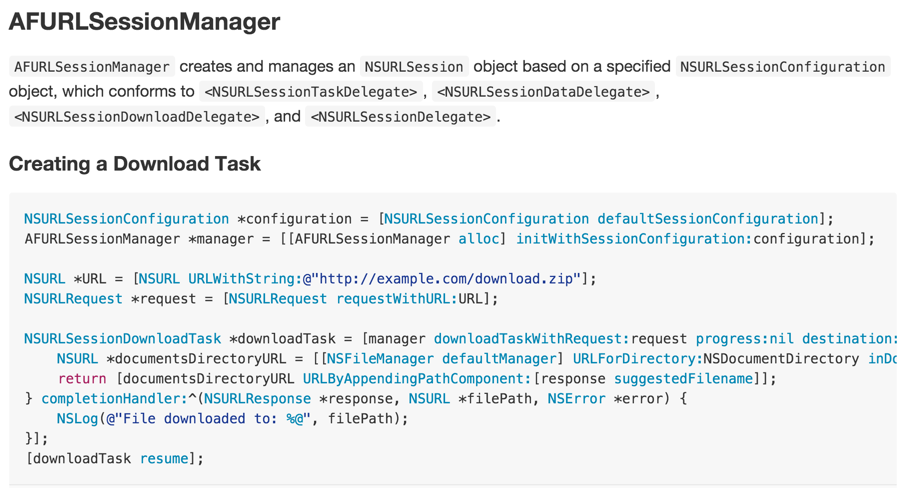This screenshot has height=488, width=908.
Task: Click defaultSessionConfiguration in the code block
Action: [x=708, y=219]
